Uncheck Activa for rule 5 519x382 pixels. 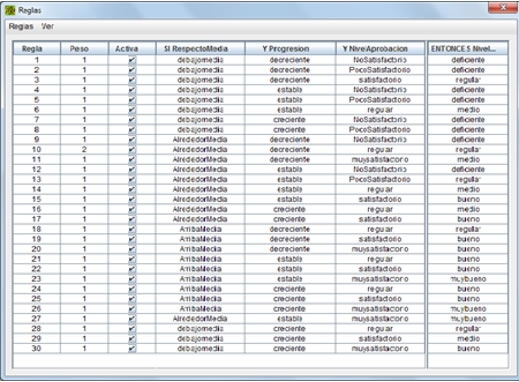click(132, 100)
